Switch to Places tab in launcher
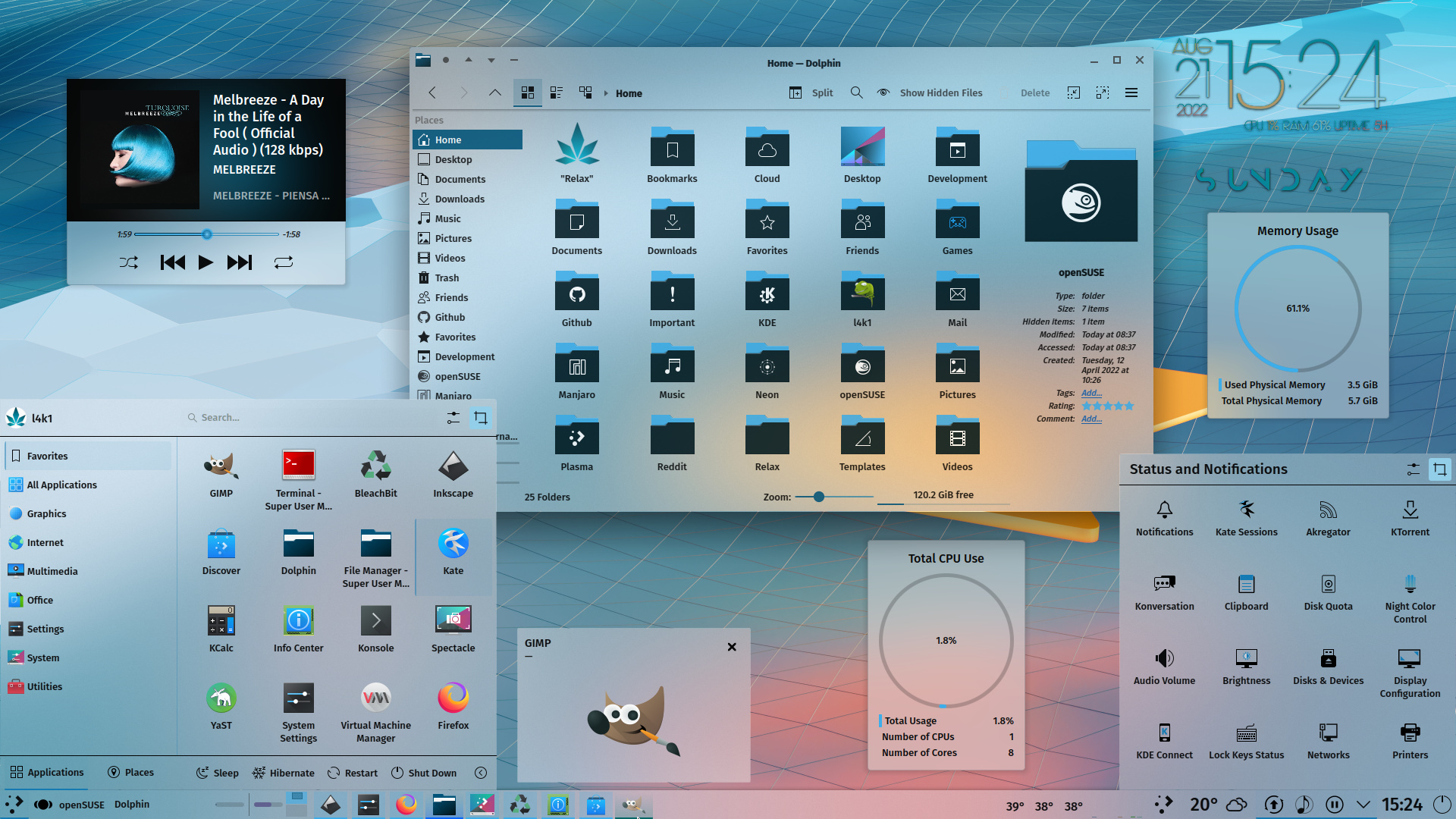 click(130, 772)
